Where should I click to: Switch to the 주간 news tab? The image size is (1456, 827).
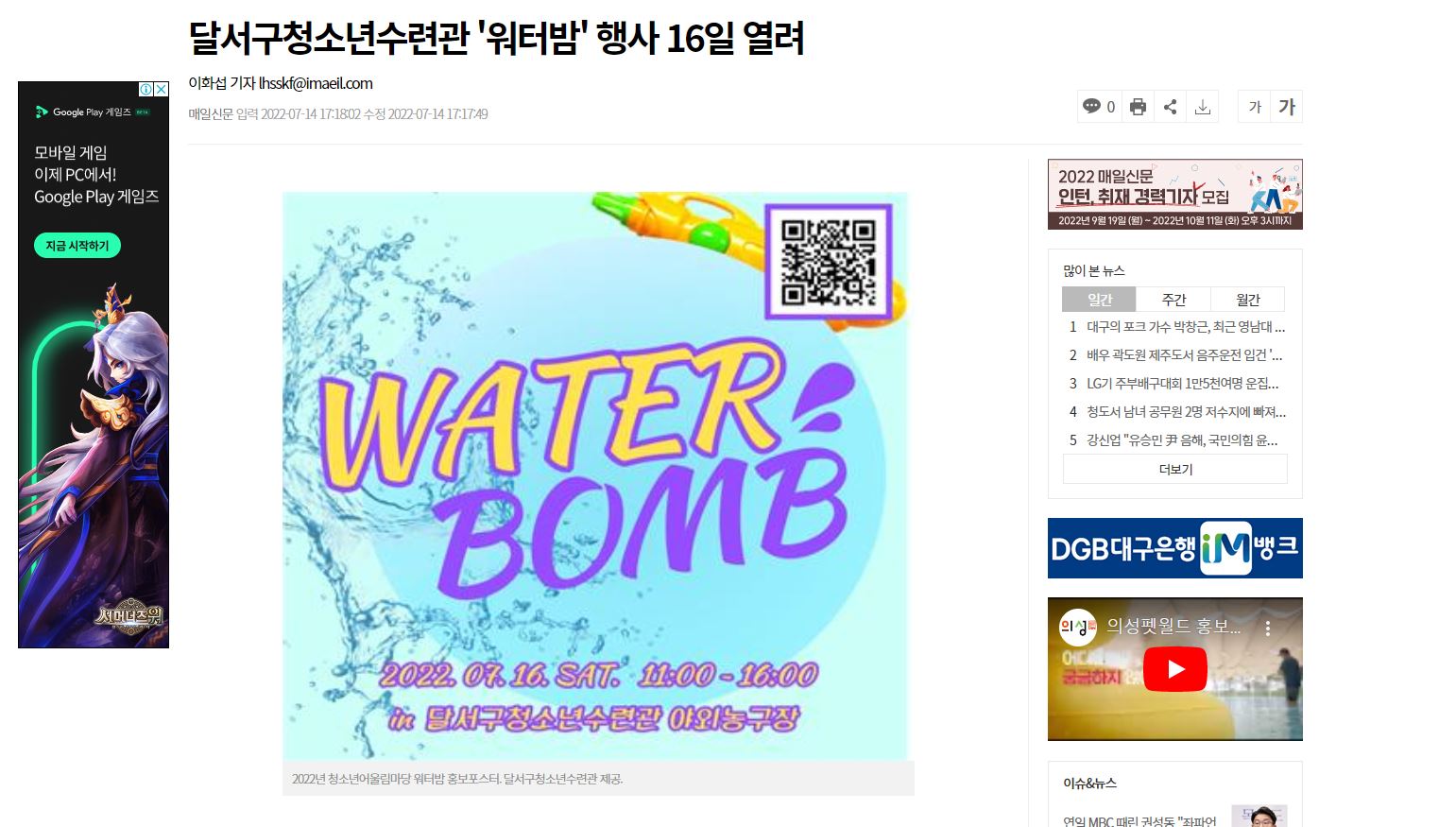click(1173, 300)
